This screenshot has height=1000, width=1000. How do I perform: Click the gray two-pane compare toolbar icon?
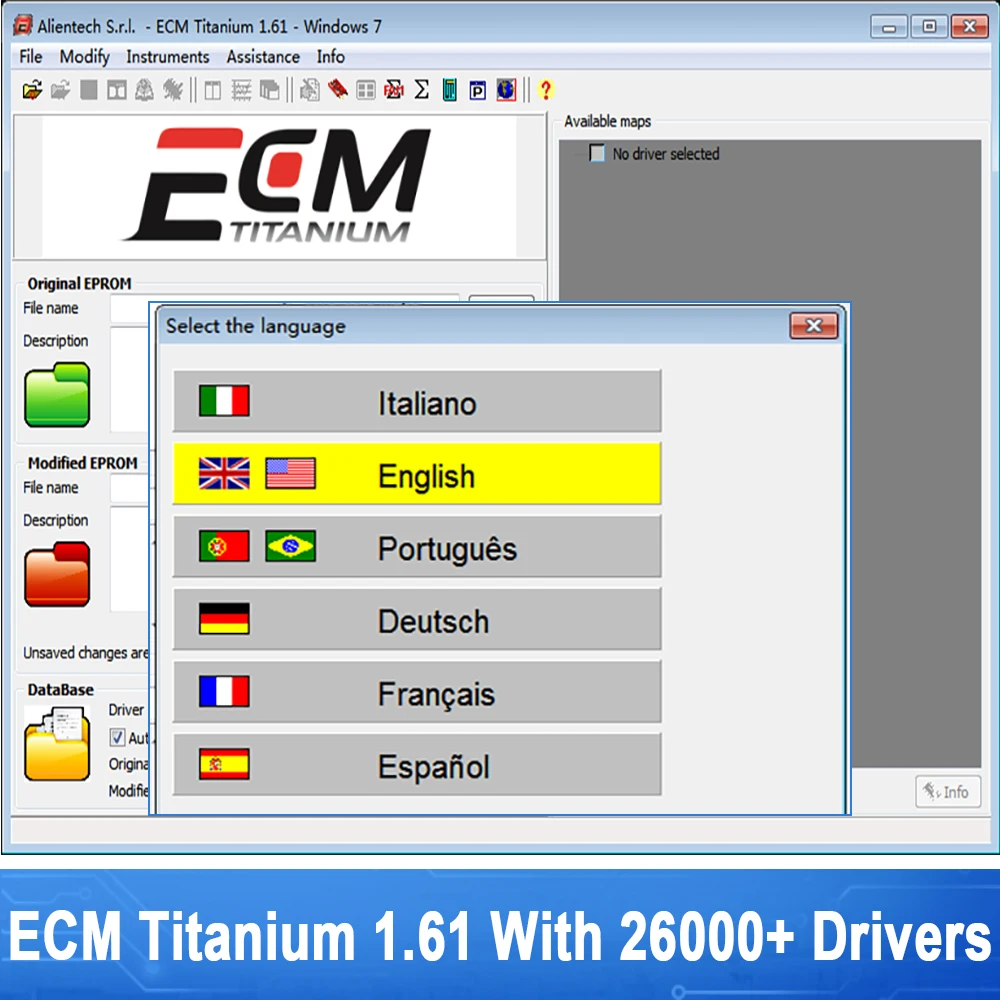[117, 90]
